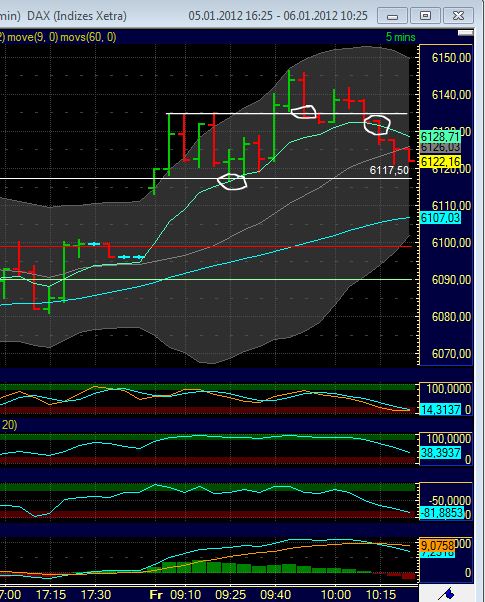Click the green 6128,71 price tag
The width and height of the screenshot is (485, 602).
(x=440, y=137)
